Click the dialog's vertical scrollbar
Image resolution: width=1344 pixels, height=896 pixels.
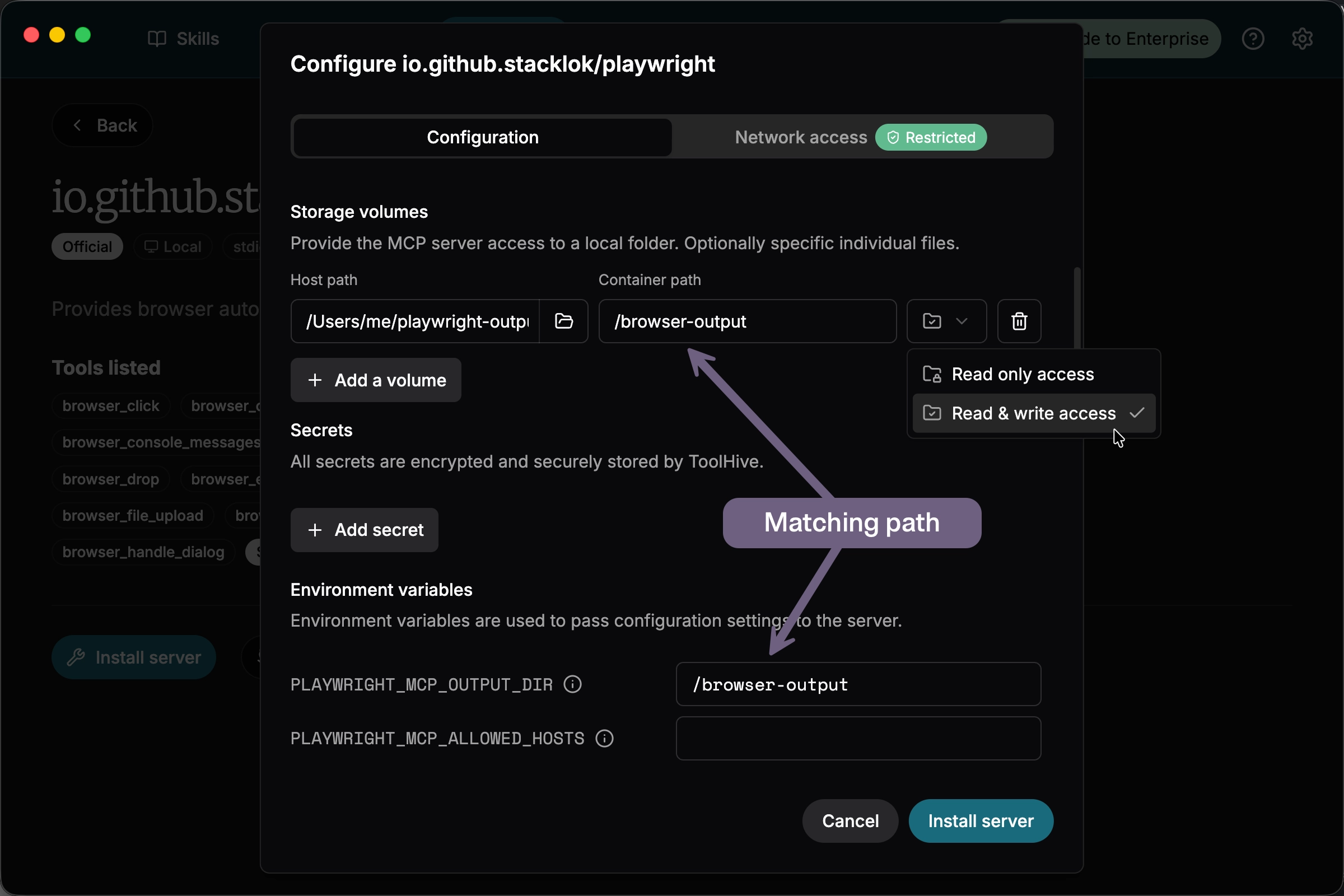pos(1077,309)
